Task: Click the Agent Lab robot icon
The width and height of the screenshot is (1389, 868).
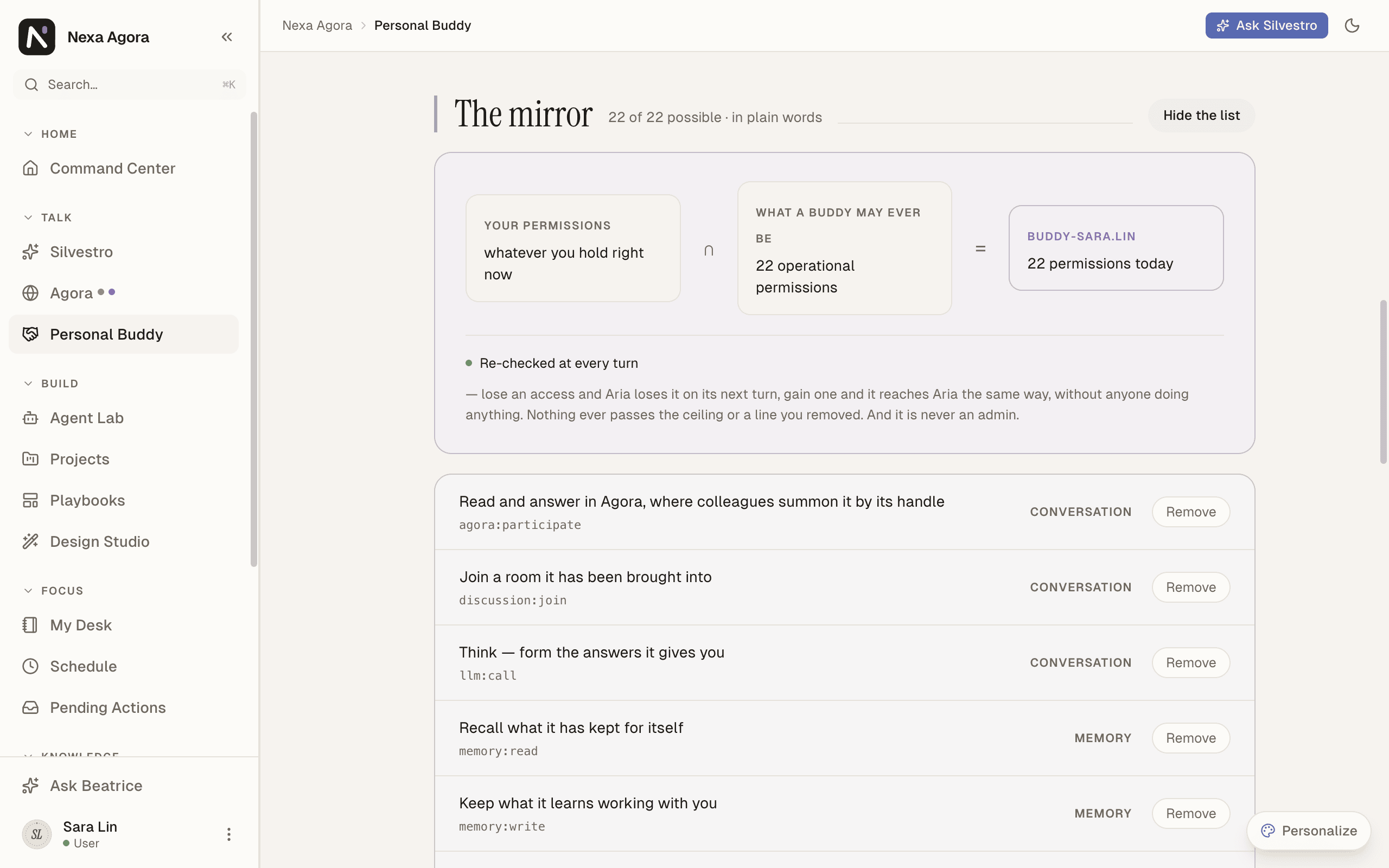Action: click(30, 418)
